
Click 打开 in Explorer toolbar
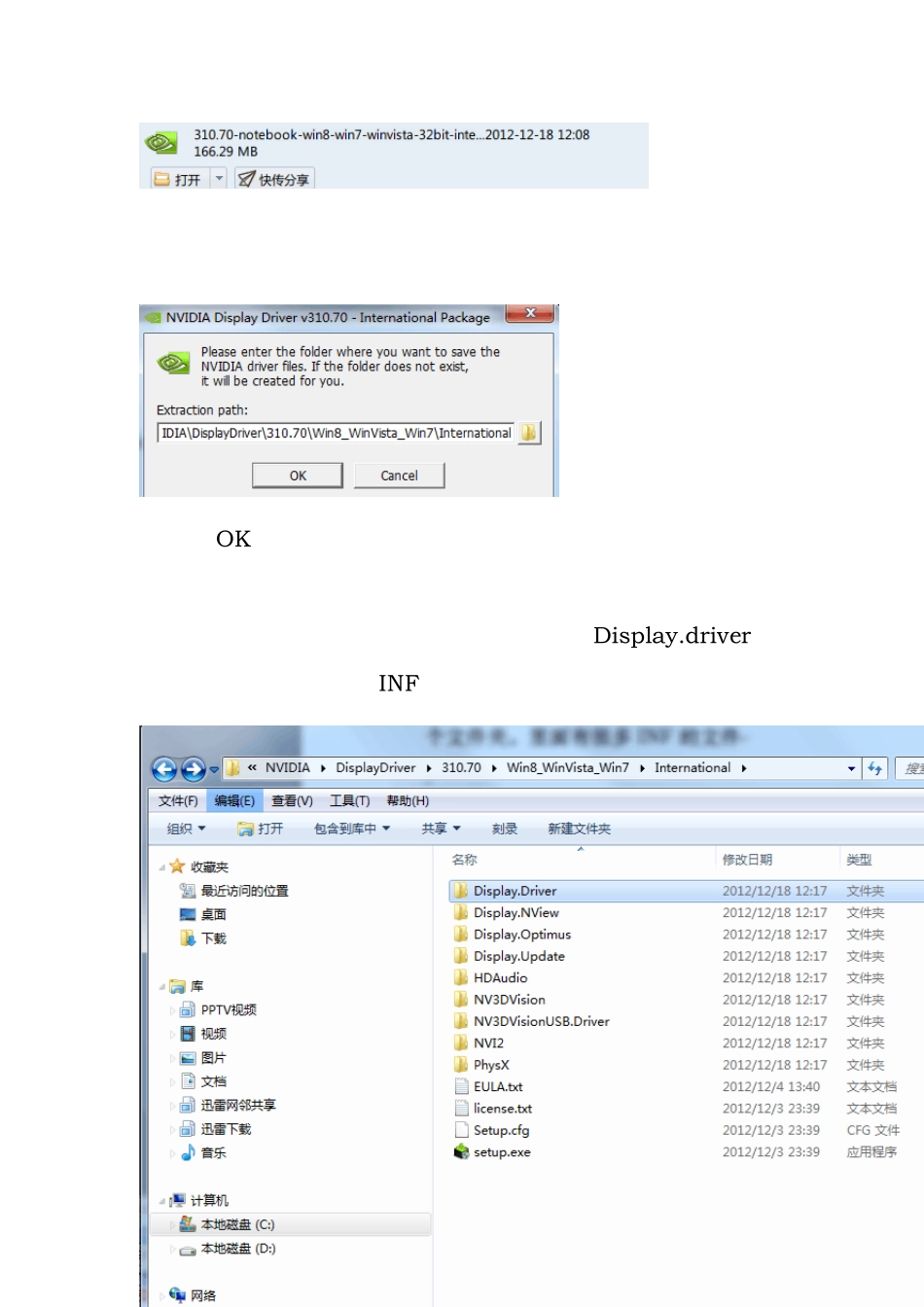pos(261,829)
